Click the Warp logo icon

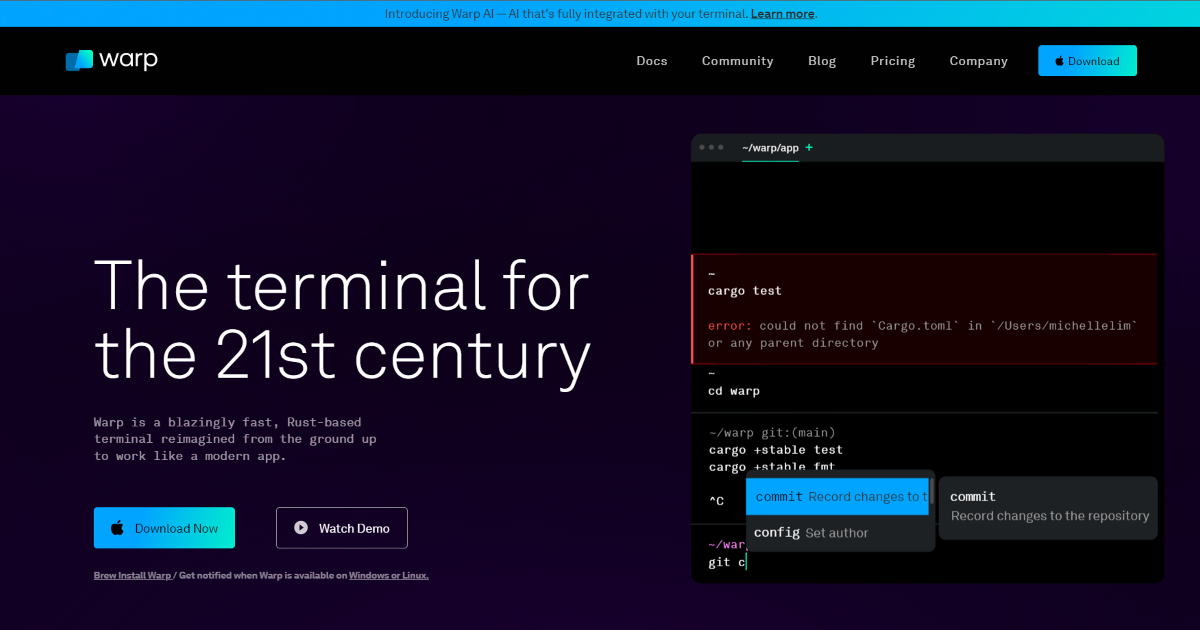click(79, 61)
